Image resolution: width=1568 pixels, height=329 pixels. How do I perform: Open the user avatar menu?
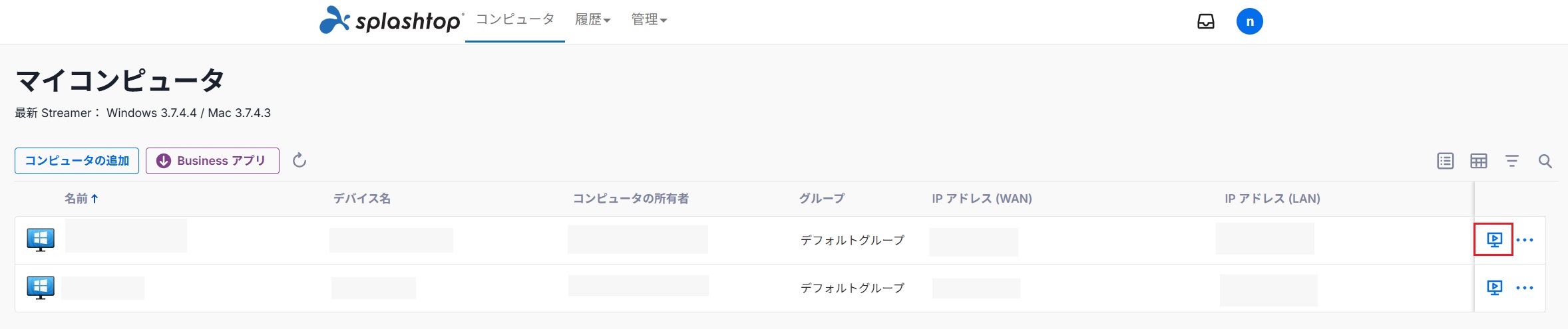pos(1249,21)
